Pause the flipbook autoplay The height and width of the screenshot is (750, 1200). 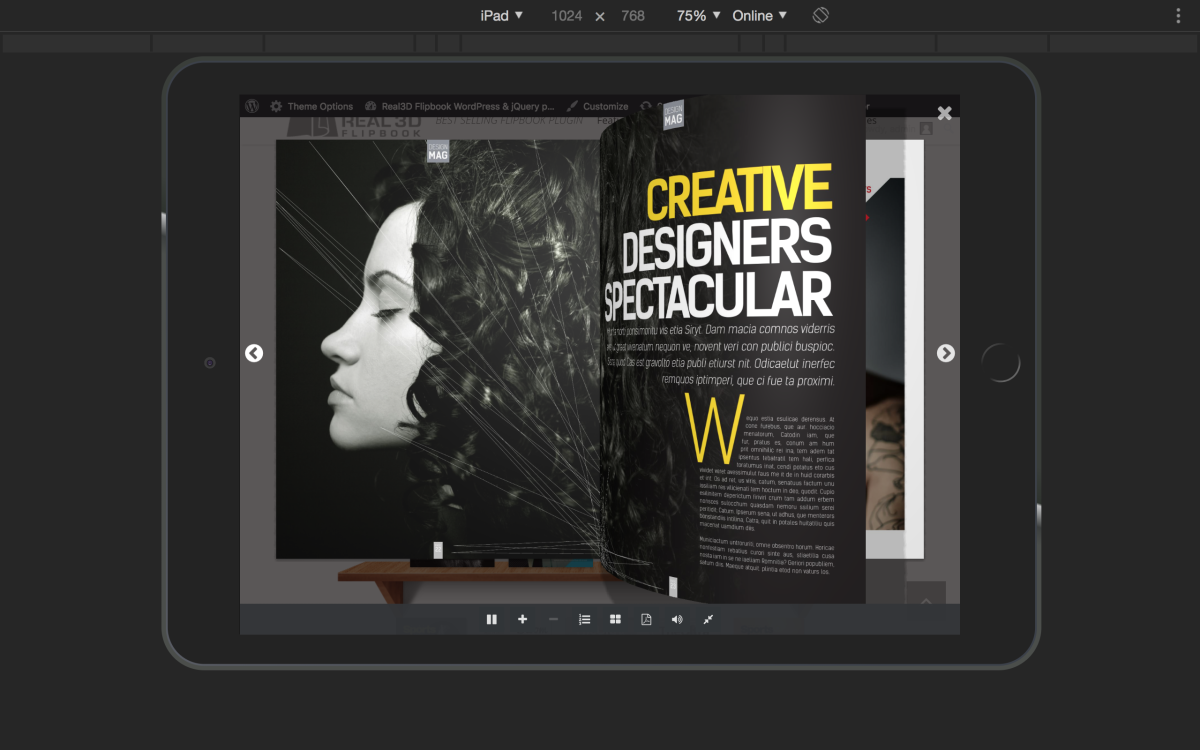tap(492, 619)
